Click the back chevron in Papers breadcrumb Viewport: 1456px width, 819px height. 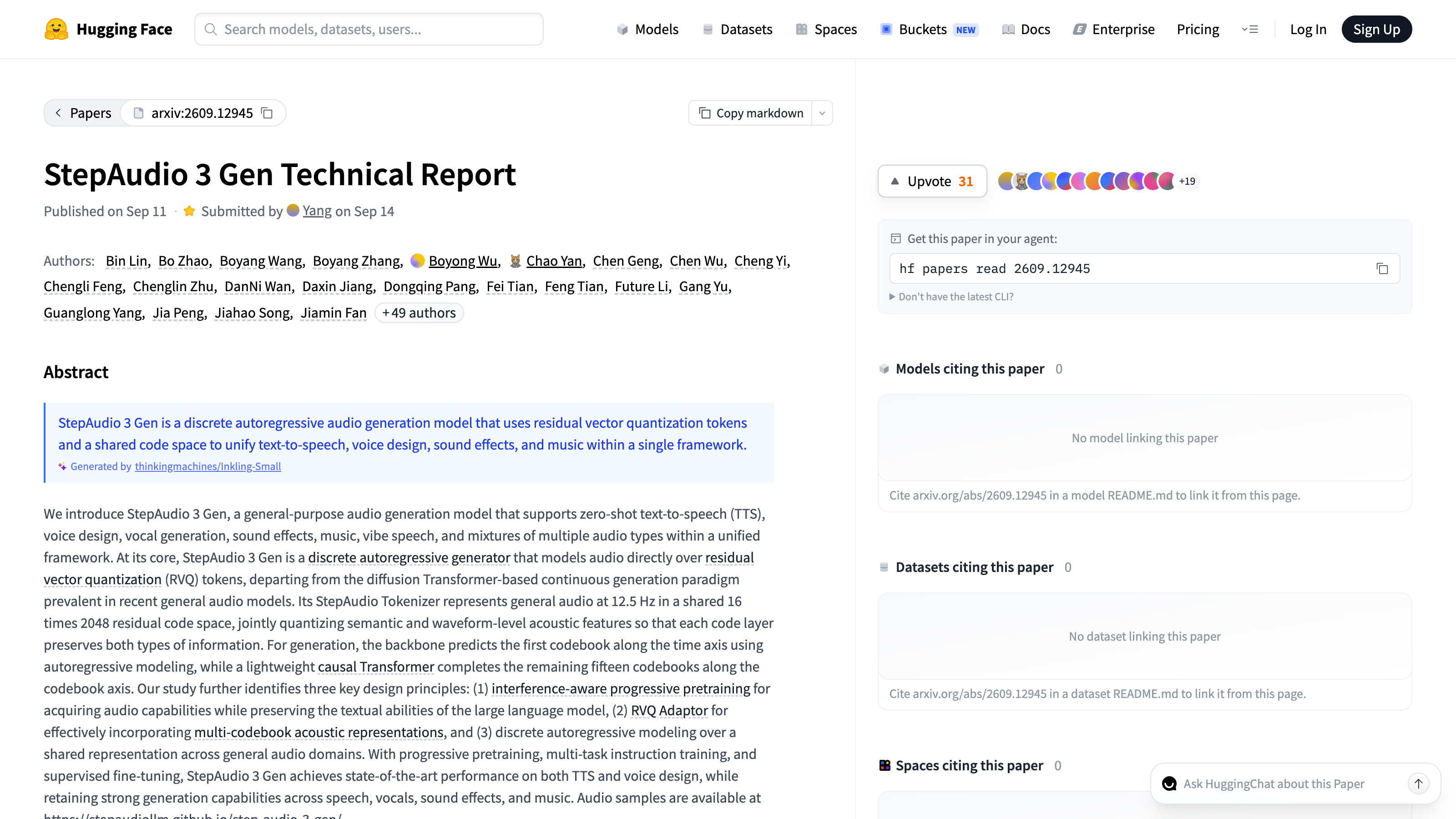(58, 113)
